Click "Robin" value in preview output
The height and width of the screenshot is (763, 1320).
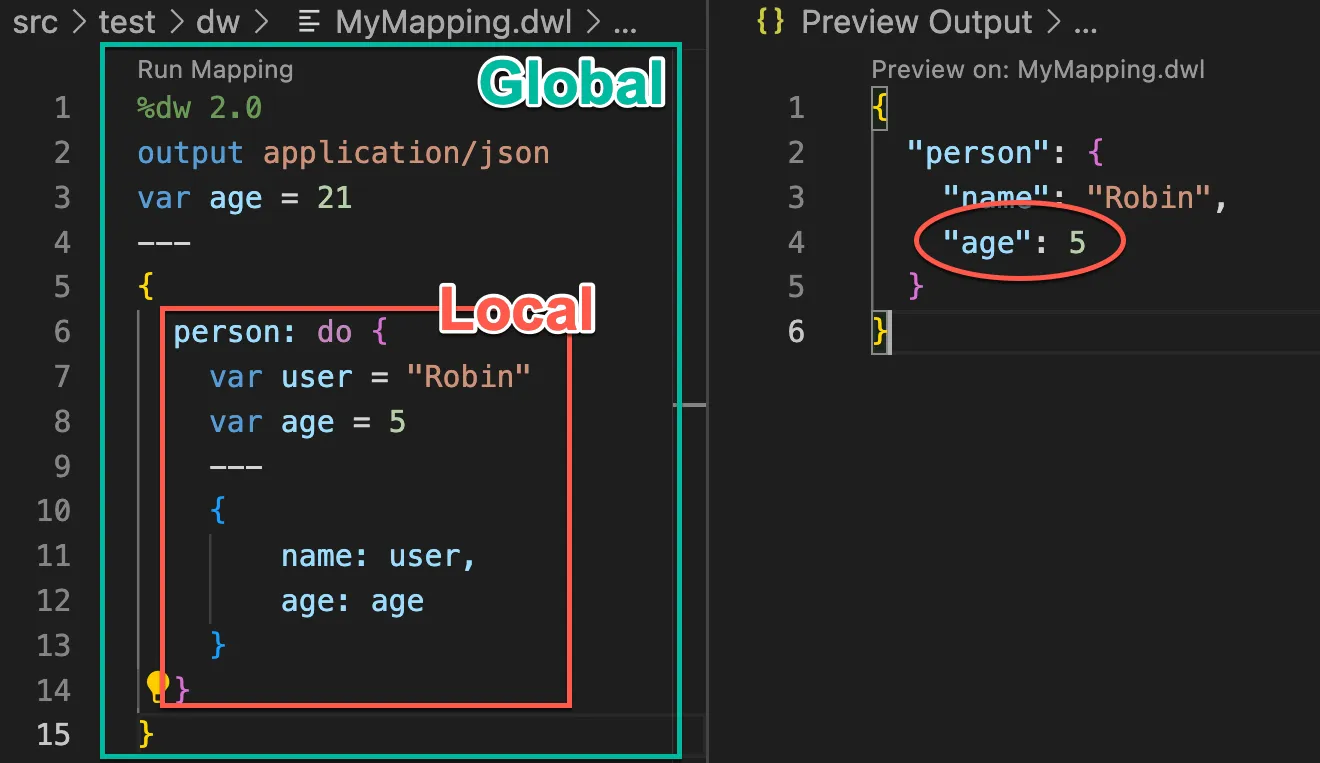(1148, 197)
